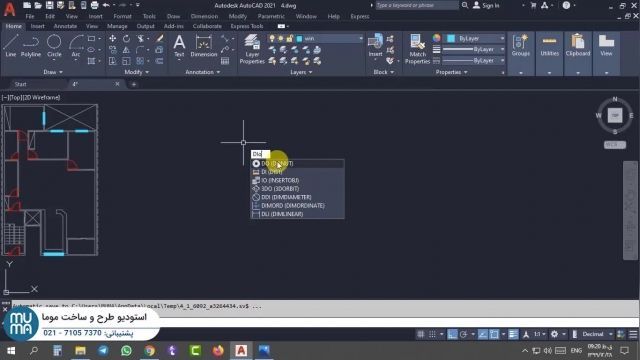The width and height of the screenshot is (640, 360).
Task: Select the Circle tool
Action: (x=54, y=45)
